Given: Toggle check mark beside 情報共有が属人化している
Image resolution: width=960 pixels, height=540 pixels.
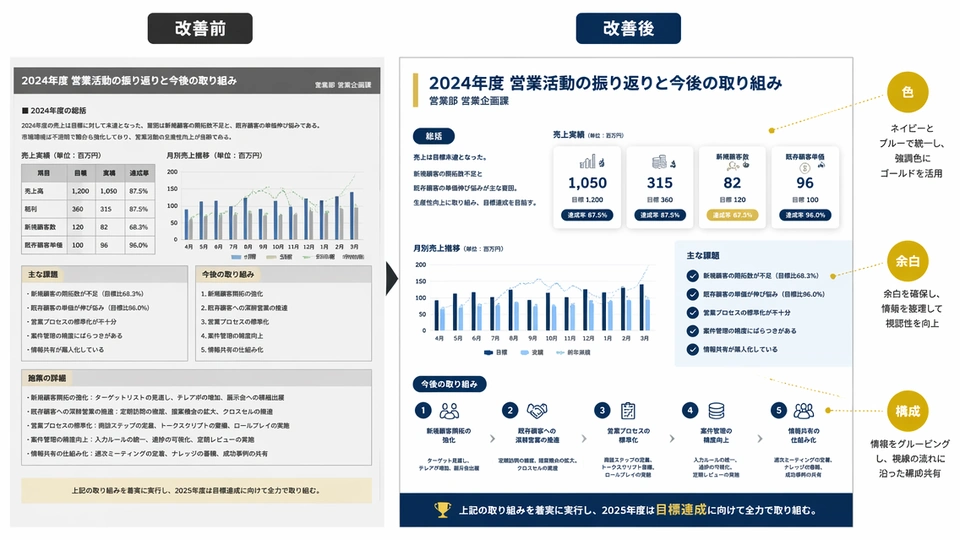Looking at the screenshot, I should coord(692,350).
